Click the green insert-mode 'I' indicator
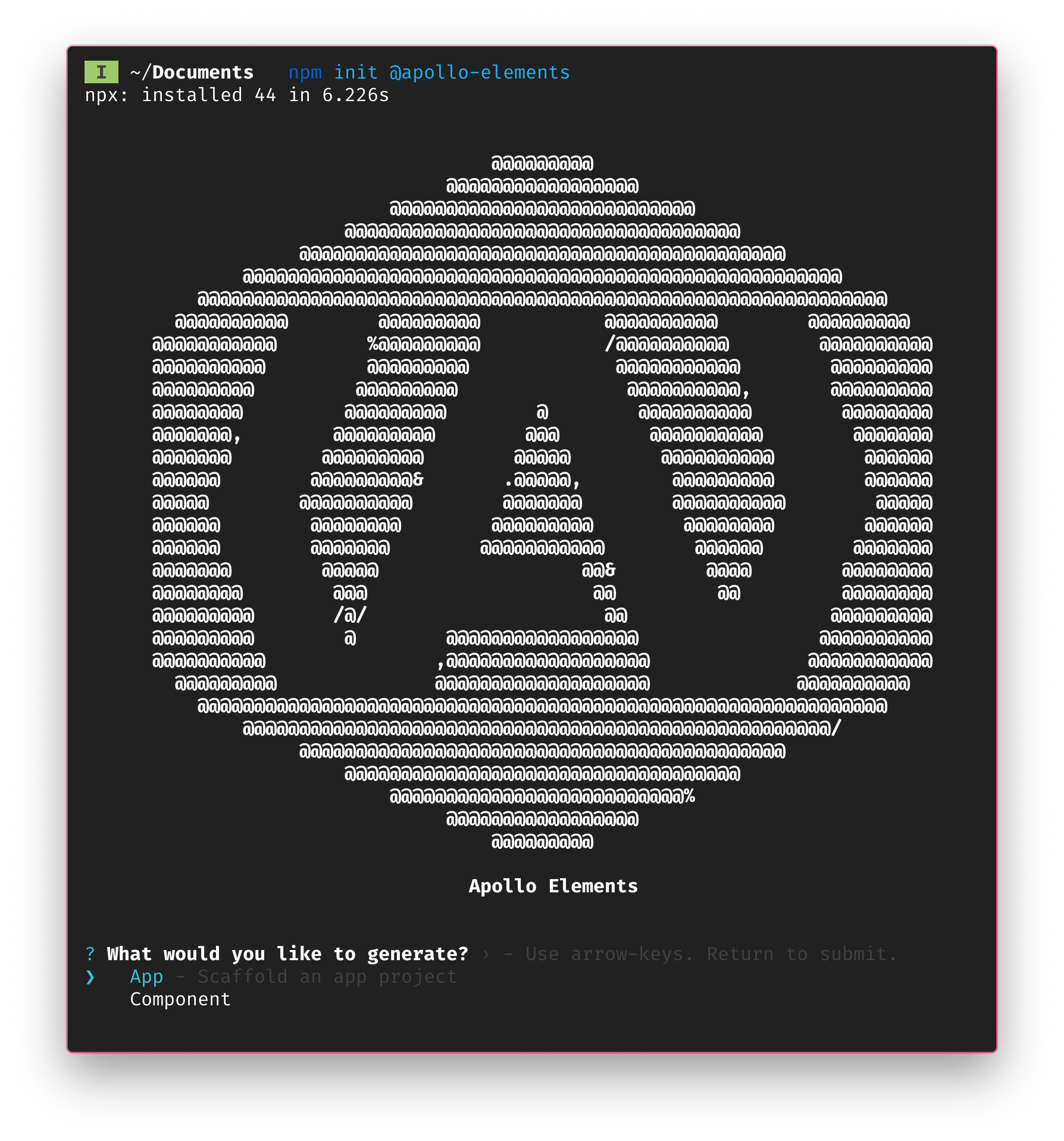Viewport: 1064px width, 1141px height. (x=101, y=72)
